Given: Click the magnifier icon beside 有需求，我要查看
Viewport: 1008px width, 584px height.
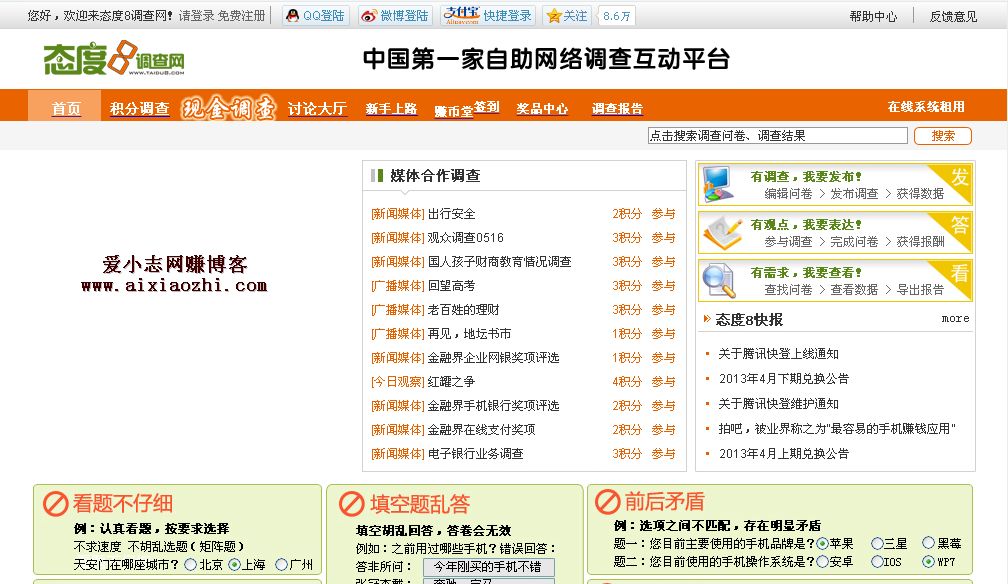Looking at the screenshot, I should pos(718,280).
